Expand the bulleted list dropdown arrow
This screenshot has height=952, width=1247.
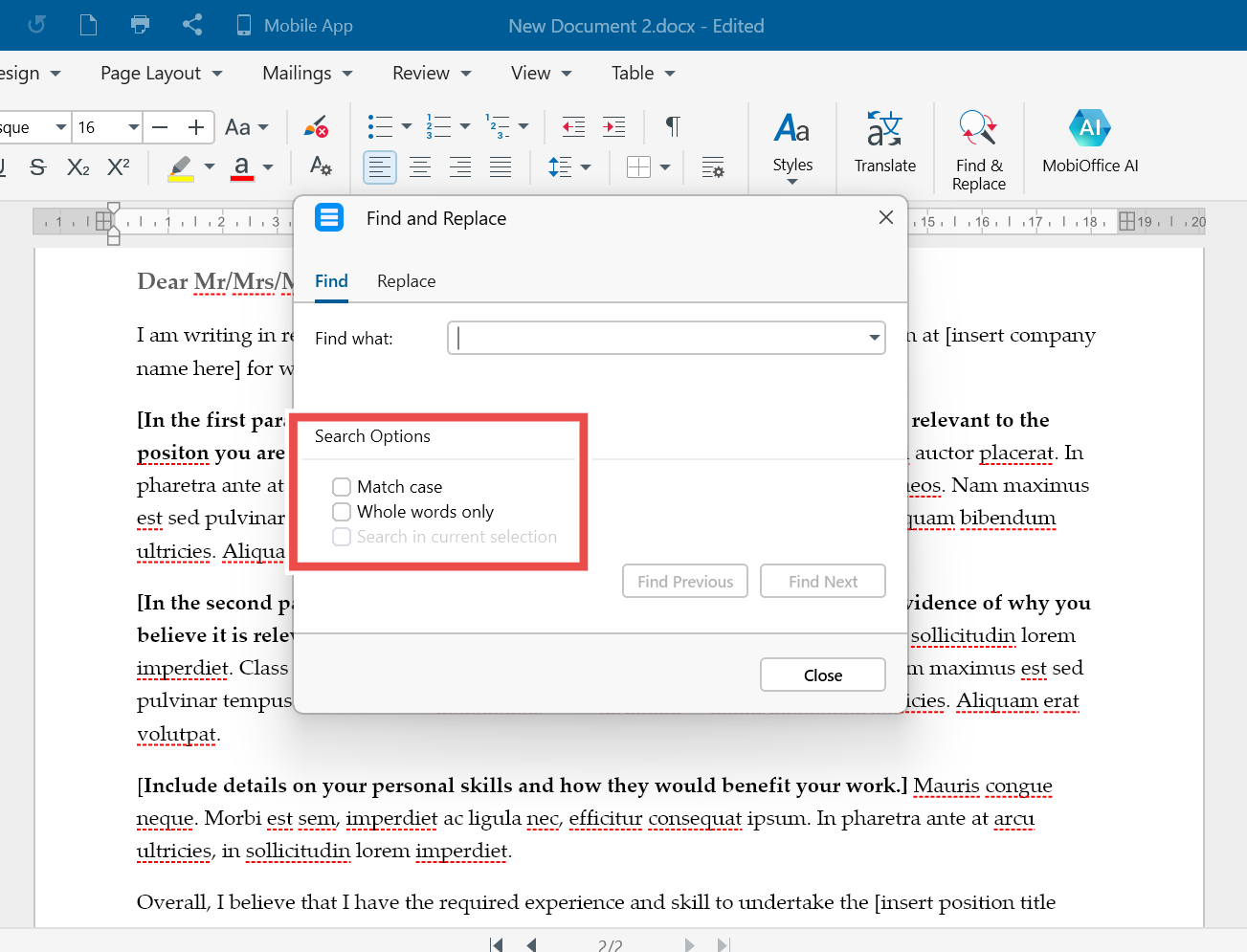tap(407, 126)
